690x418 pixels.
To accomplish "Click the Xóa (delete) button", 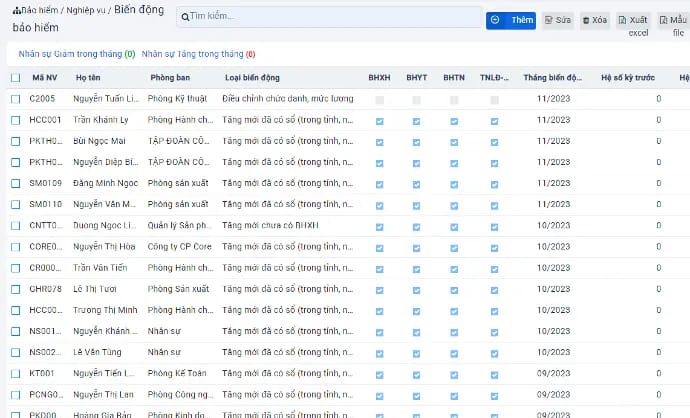I will 595,20.
